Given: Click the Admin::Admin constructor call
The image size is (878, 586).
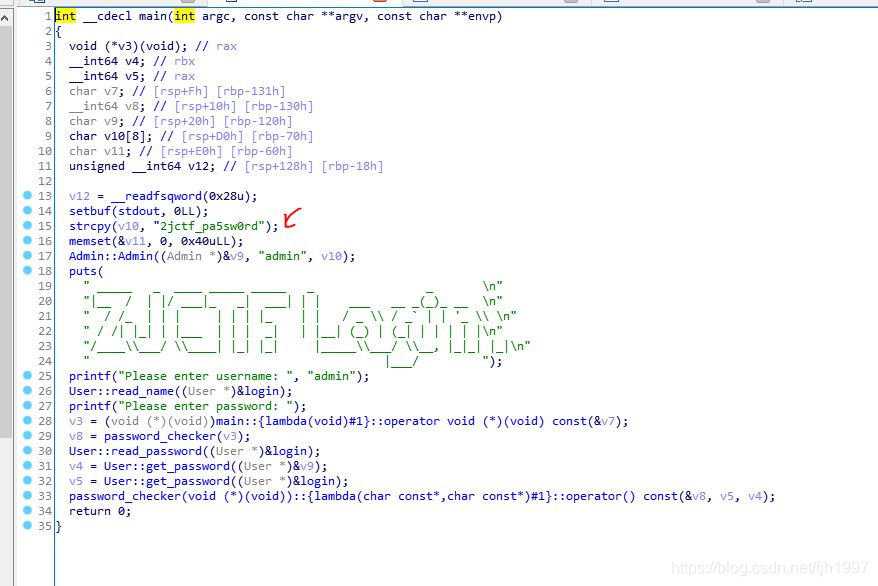Looking at the screenshot, I should tap(111, 256).
